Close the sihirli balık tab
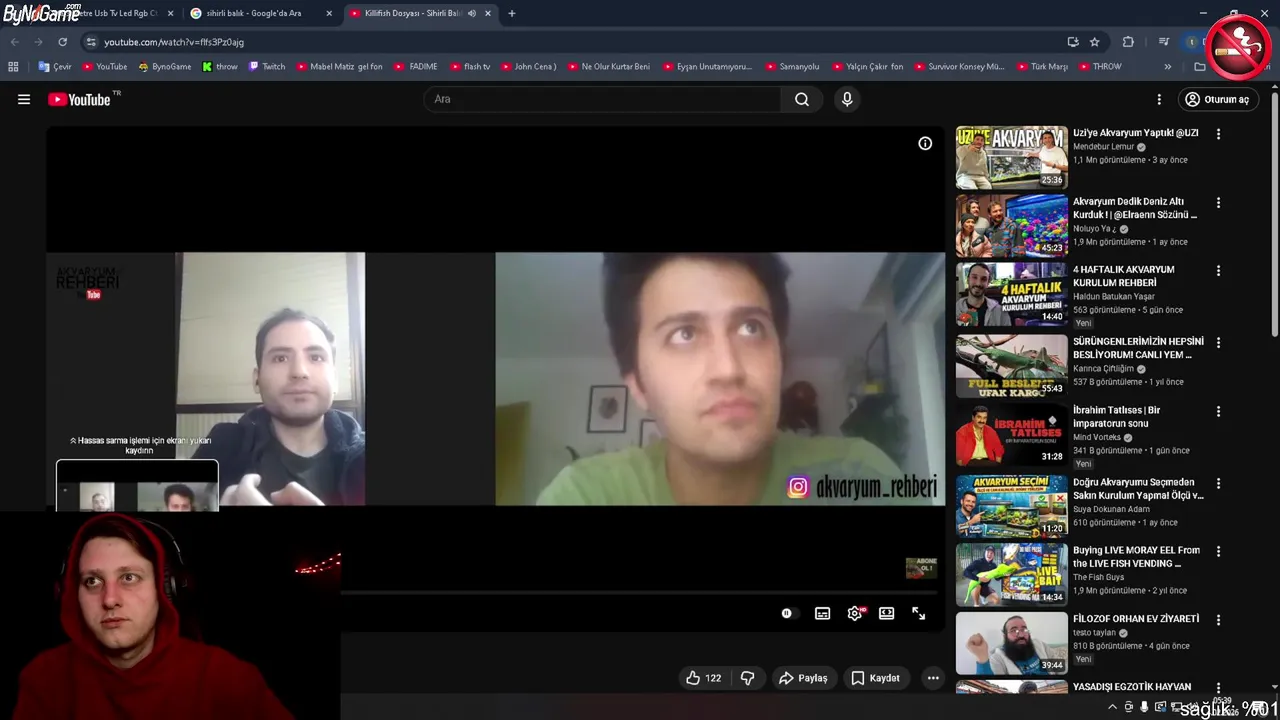Screen dimensions: 1280x720 point(329,14)
